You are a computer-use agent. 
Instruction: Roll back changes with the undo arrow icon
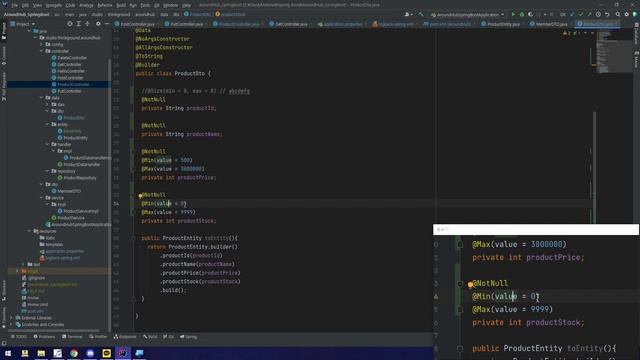click(x=607, y=14)
